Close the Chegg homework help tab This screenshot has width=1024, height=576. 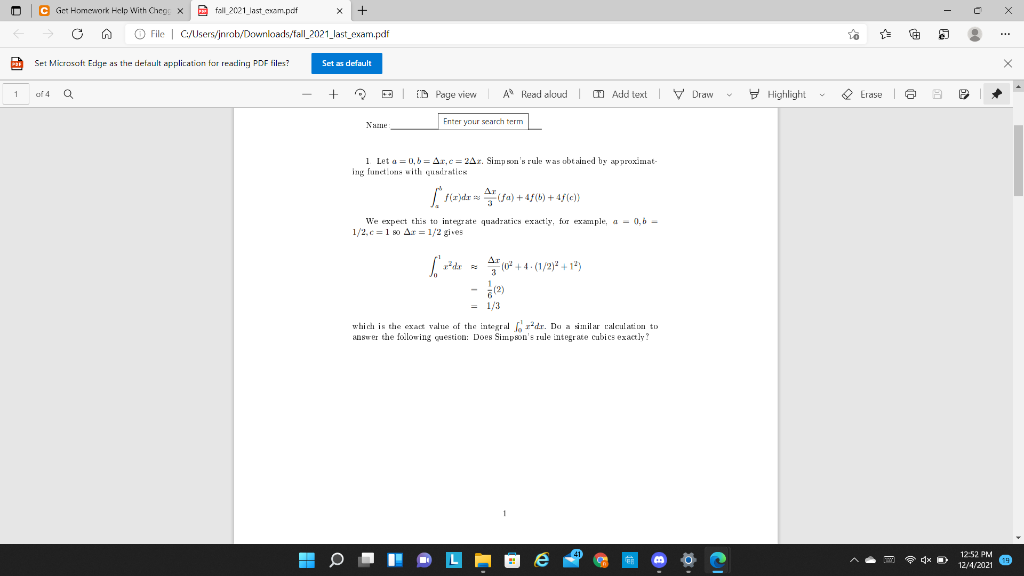point(180,11)
